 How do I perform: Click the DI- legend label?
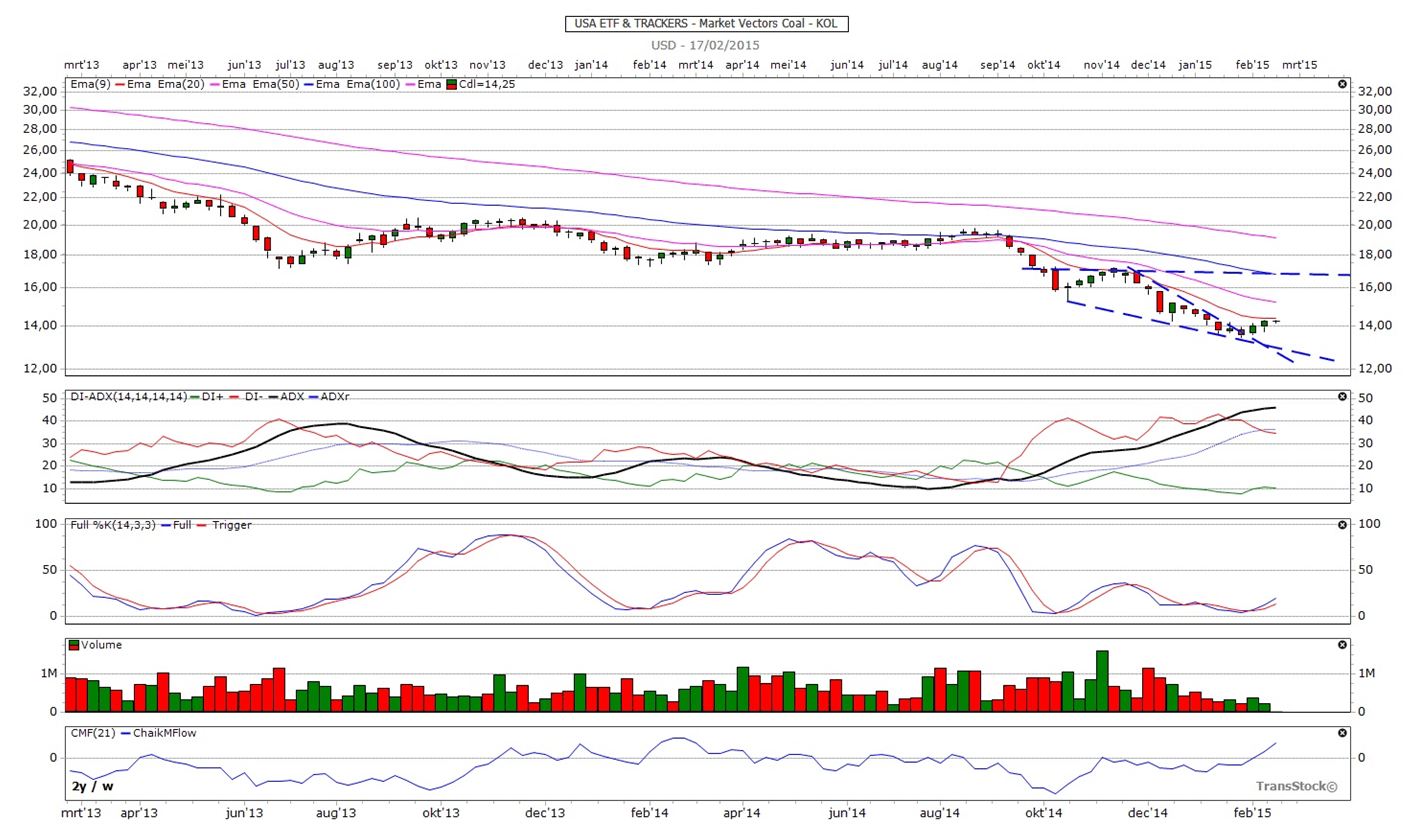(254, 397)
